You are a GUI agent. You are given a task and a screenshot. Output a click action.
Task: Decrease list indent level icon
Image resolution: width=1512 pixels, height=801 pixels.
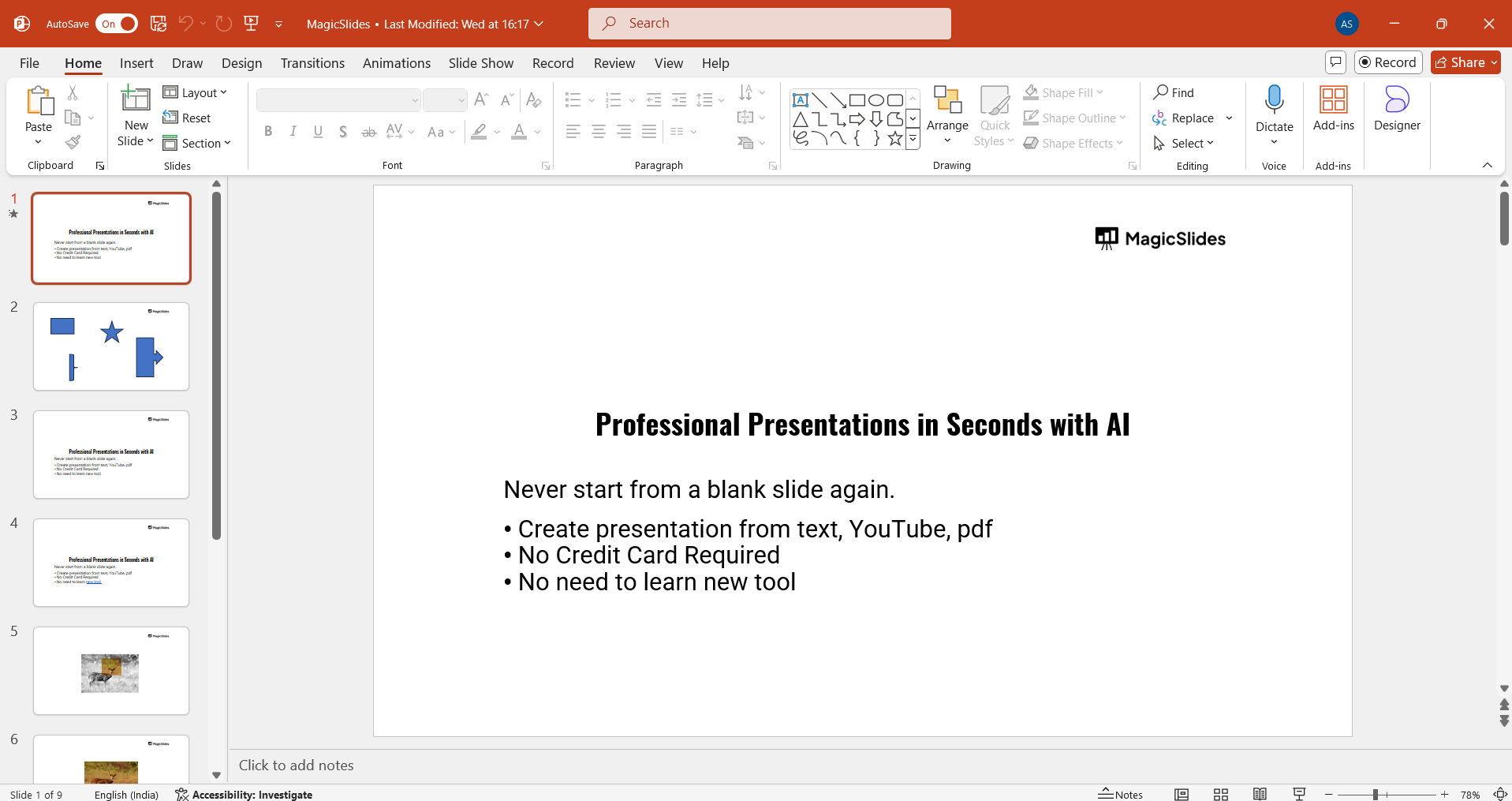click(653, 99)
